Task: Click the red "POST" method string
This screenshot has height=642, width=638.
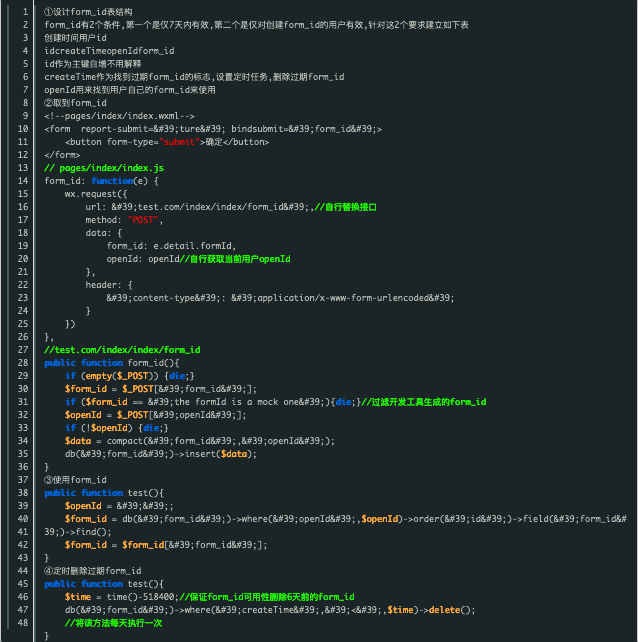Action: [x=144, y=219]
